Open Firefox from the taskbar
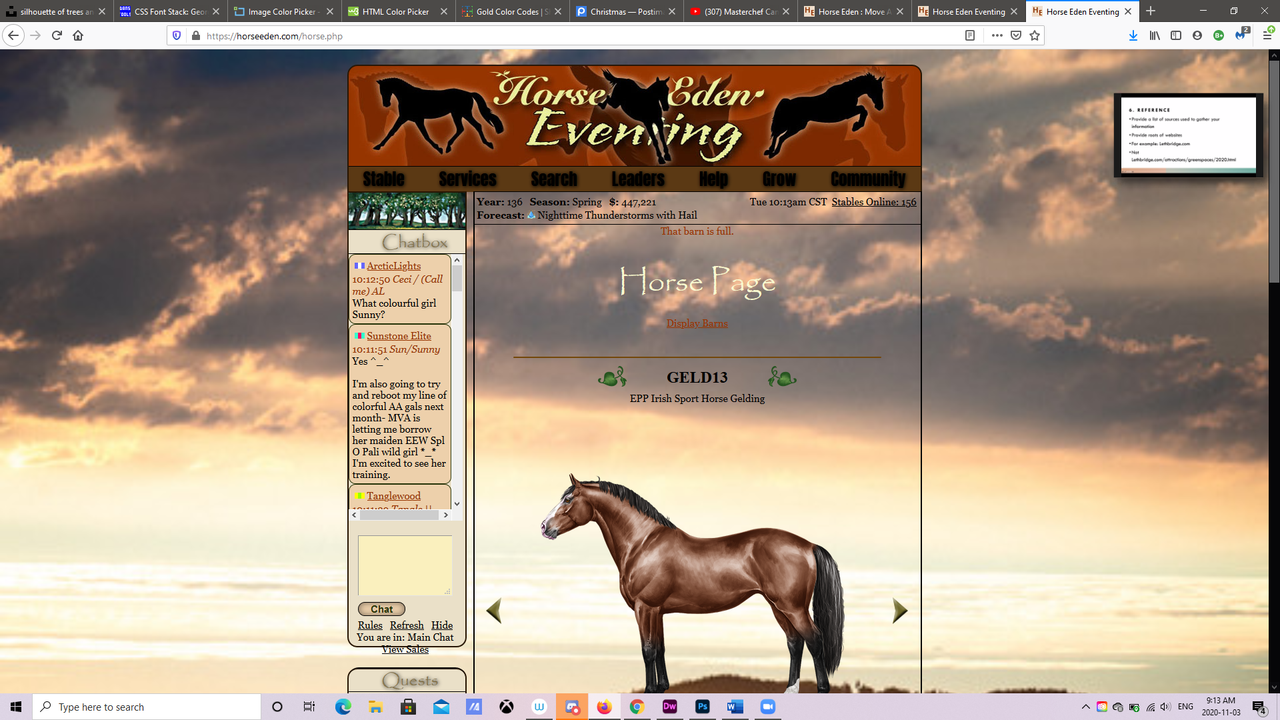This screenshot has height=720, width=1280. click(x=604, y=707)
